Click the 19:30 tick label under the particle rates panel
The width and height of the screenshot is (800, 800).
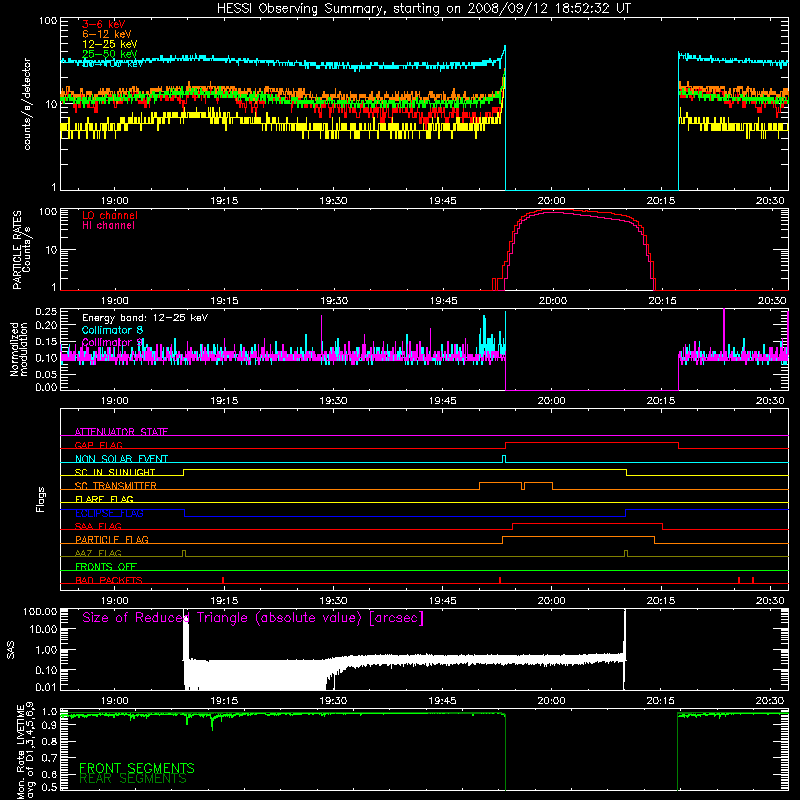click(x=334, y=301)
